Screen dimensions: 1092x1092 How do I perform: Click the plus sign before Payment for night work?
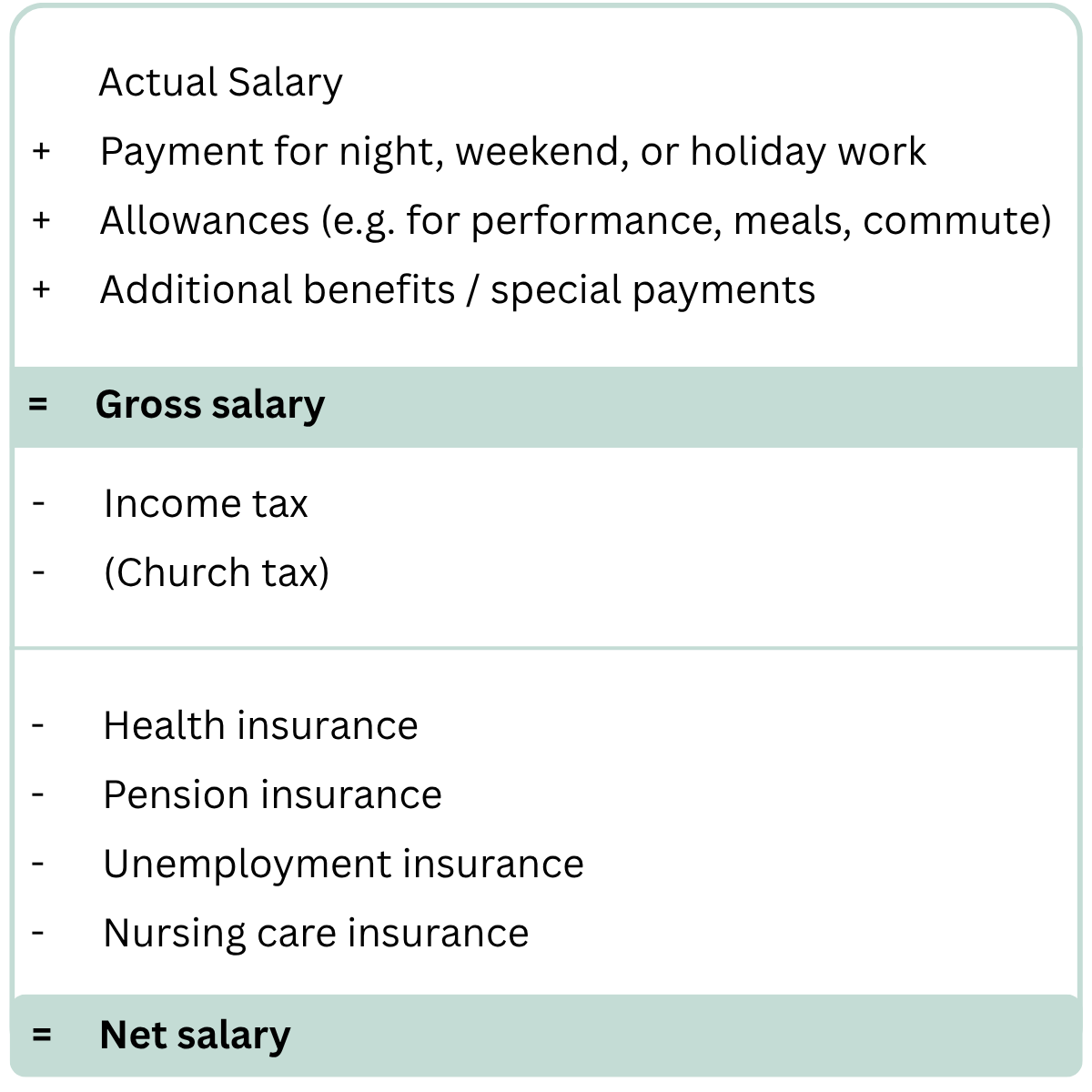[x=41, y=151]
